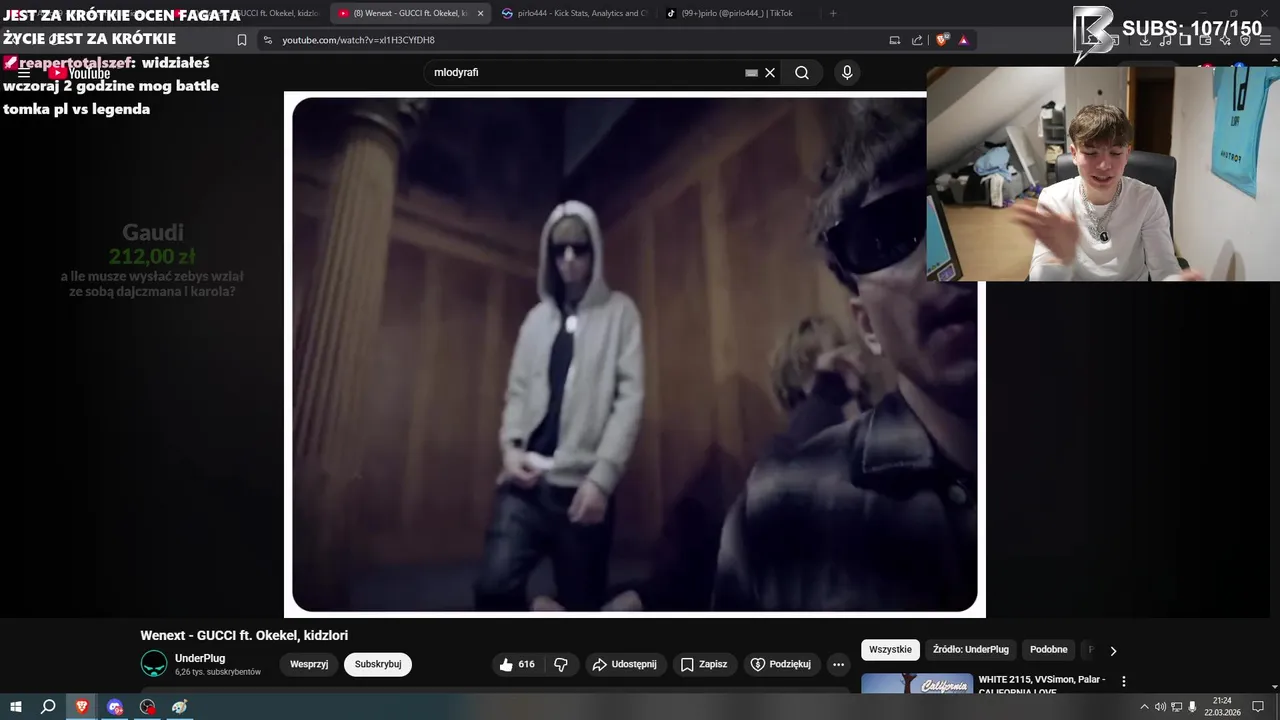
Task: Open WHITE 2115 California Love title
Action: point(1042,684)
